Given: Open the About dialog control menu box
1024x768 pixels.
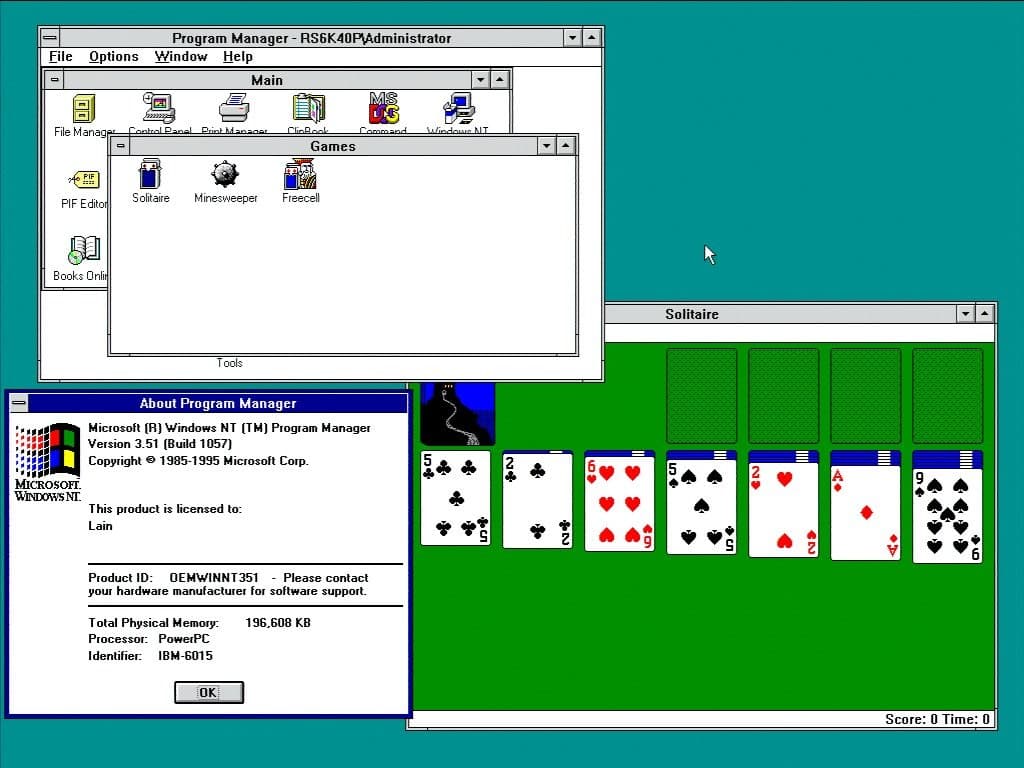Looking at the screenshot, I should (19, 404).
